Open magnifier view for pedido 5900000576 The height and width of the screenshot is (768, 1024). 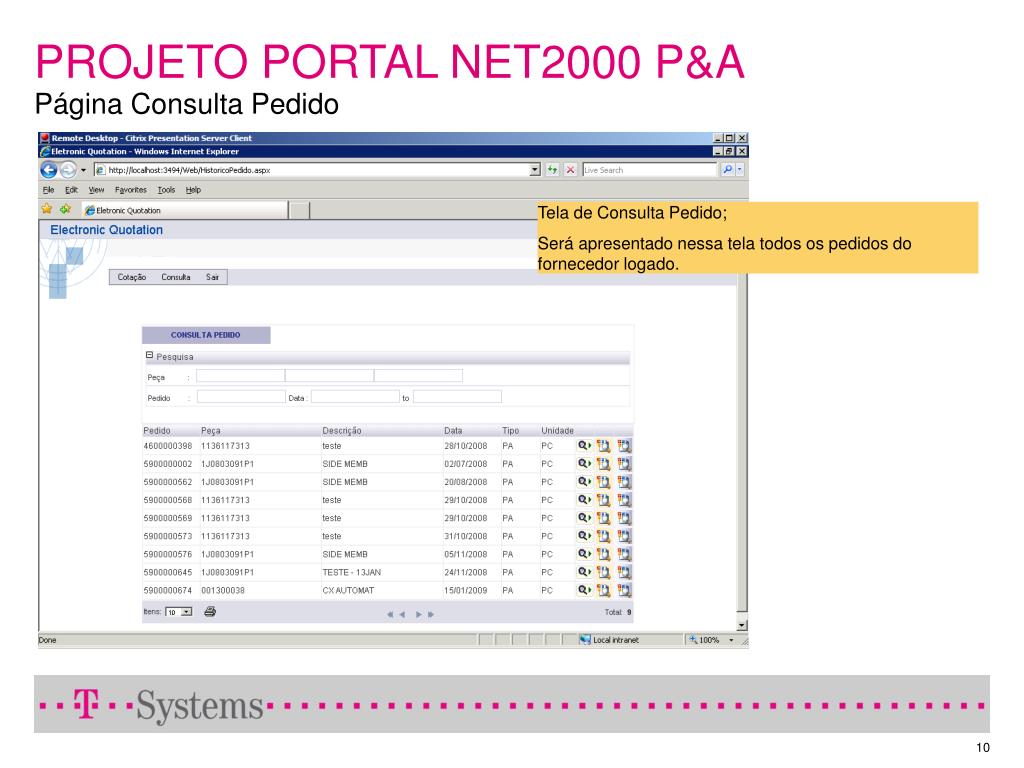584,554
